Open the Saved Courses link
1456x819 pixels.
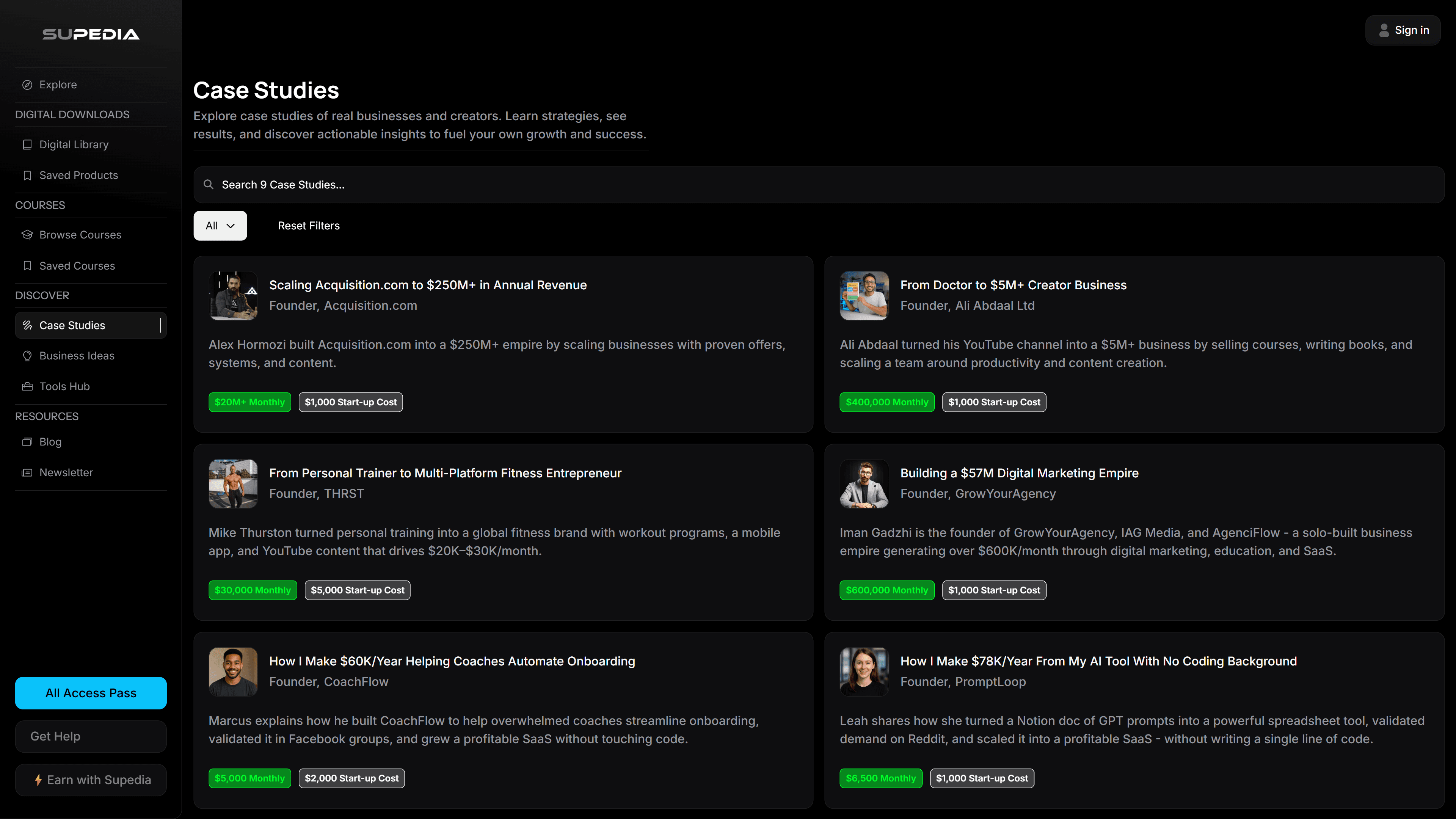[x=91, y=266]
